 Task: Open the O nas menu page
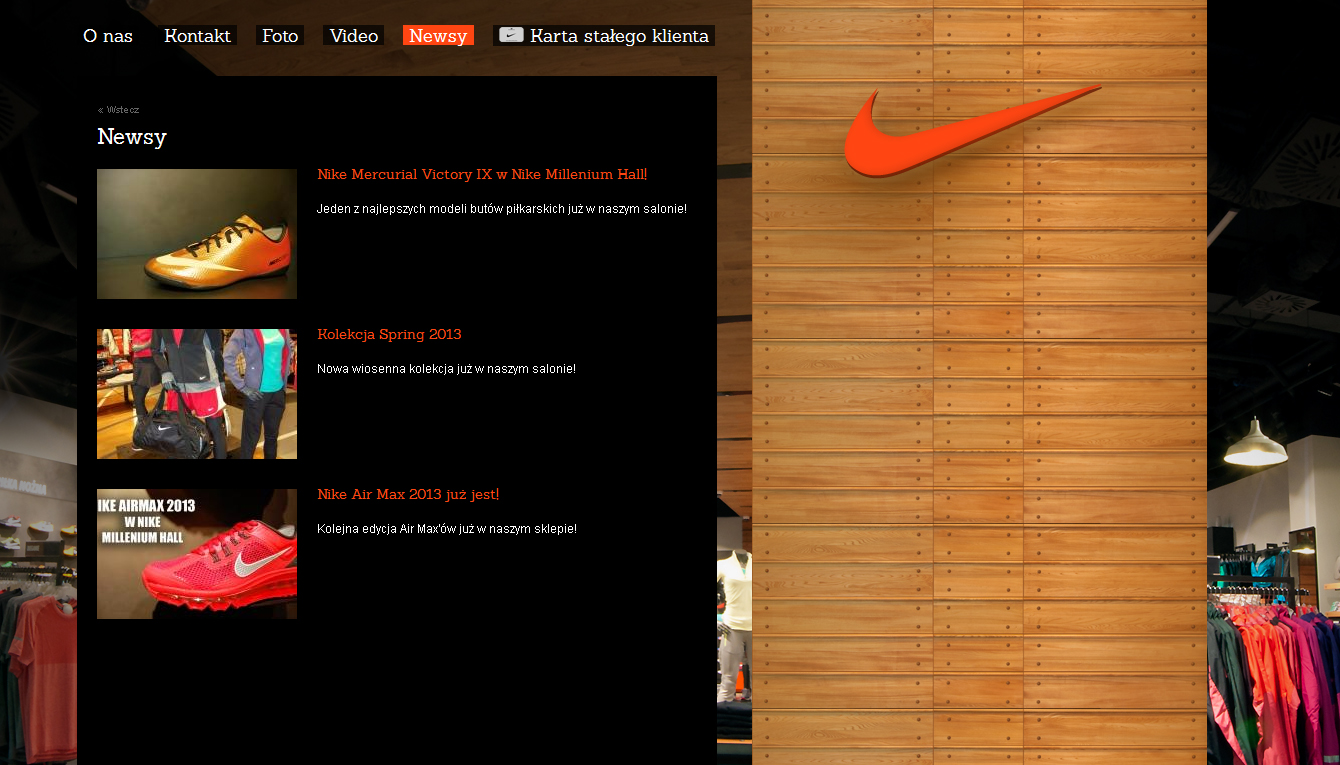tap(108, 36)
